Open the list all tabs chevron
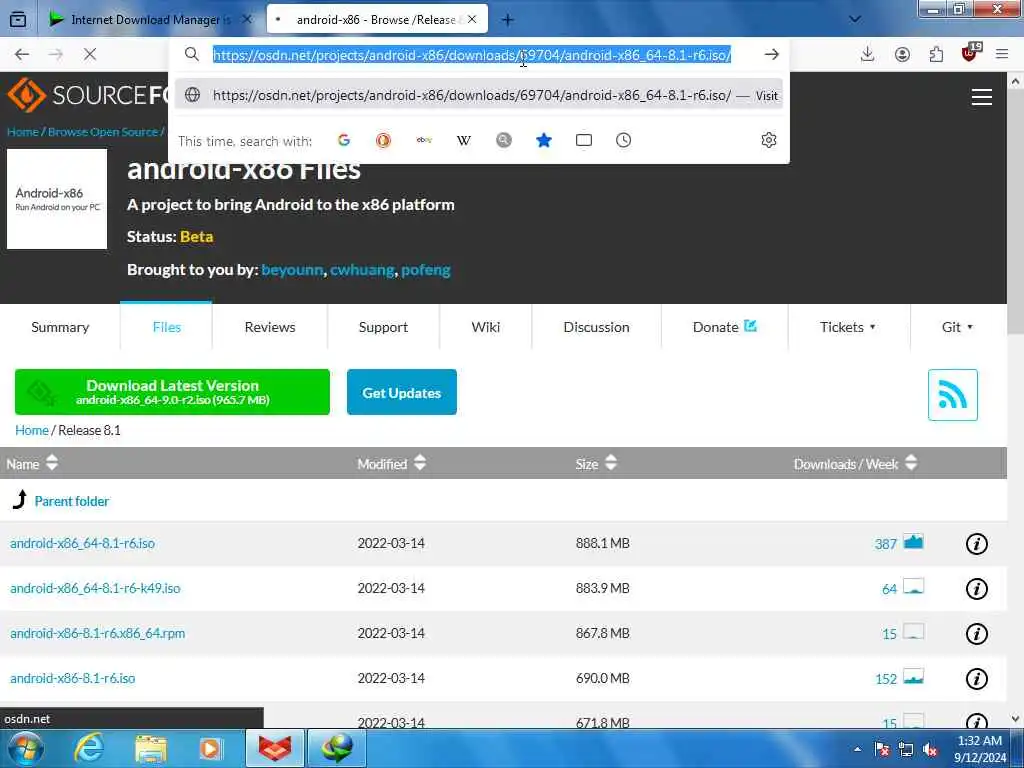Image resolution: width=1024 pixels, height=768 pixels. pos(854,19)
